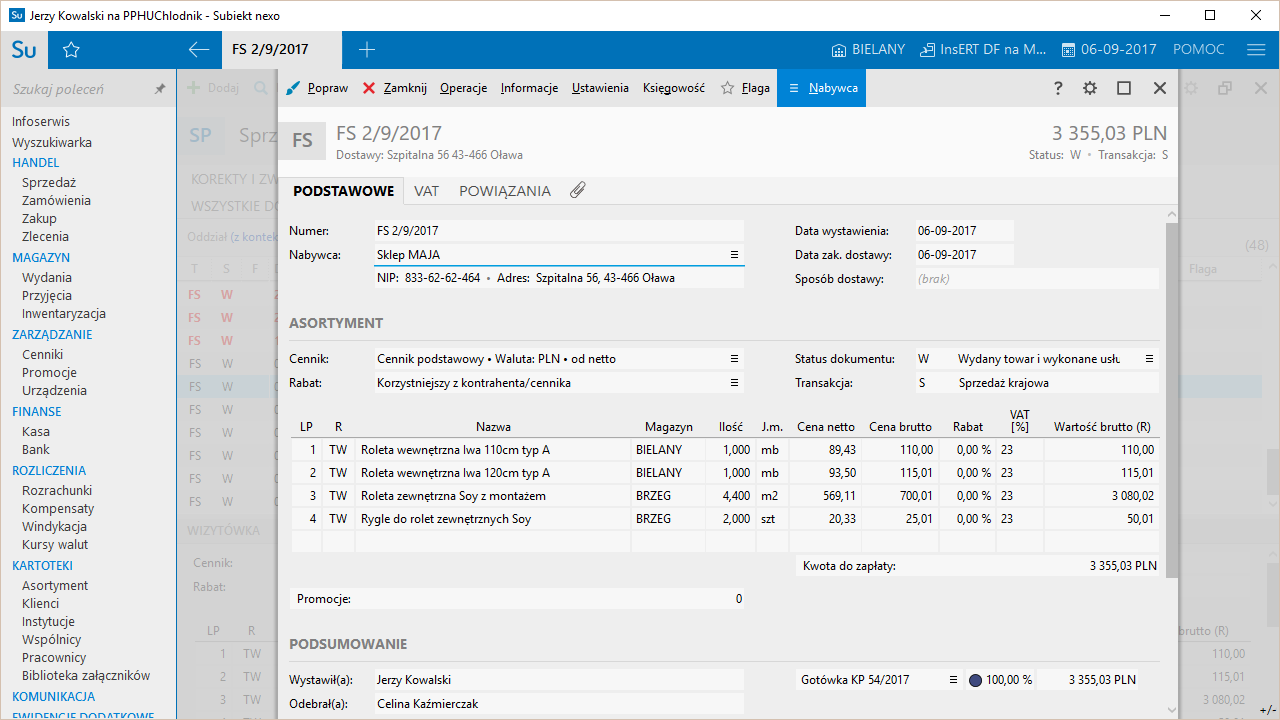Open a new tab with plus icon
This screenshot has width=1280, height=720.
coord(367,50)
